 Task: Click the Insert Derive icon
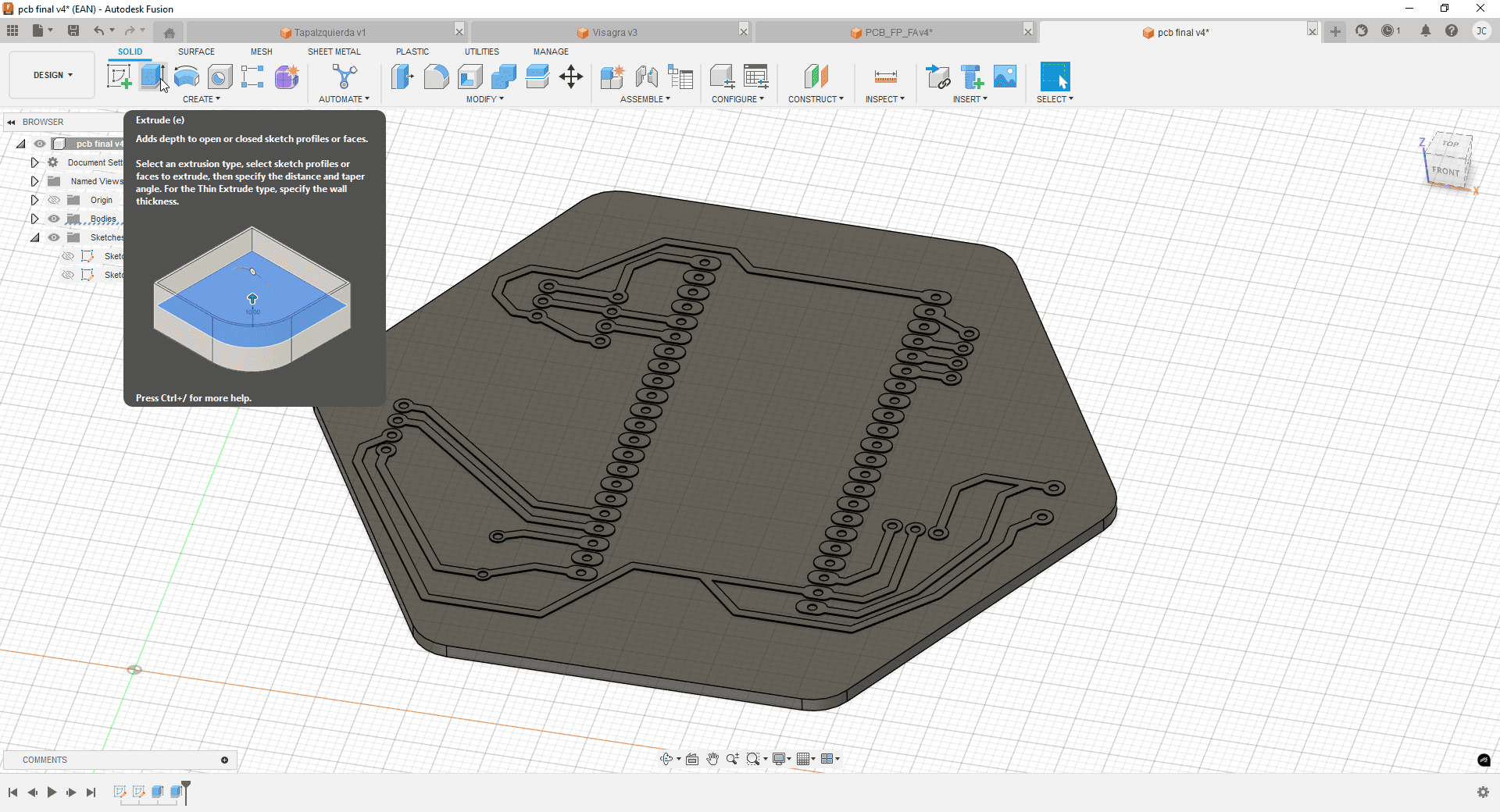pos(937,77)
